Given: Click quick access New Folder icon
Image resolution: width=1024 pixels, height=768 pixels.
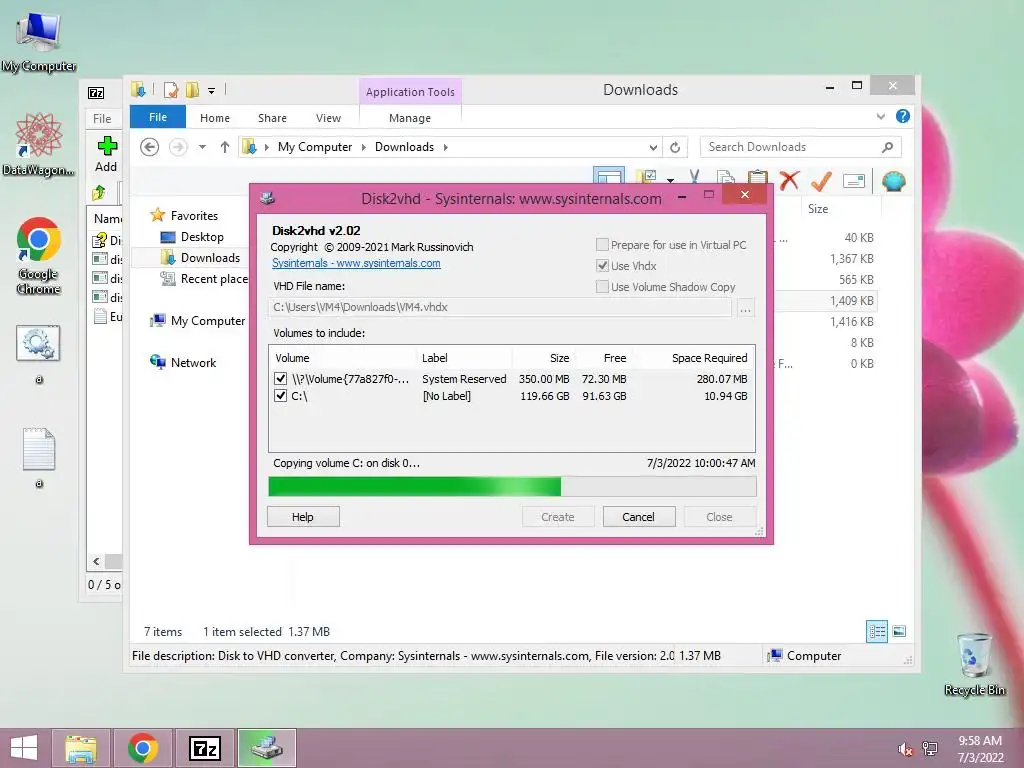Looking at the screenshot, I should 192,90.
